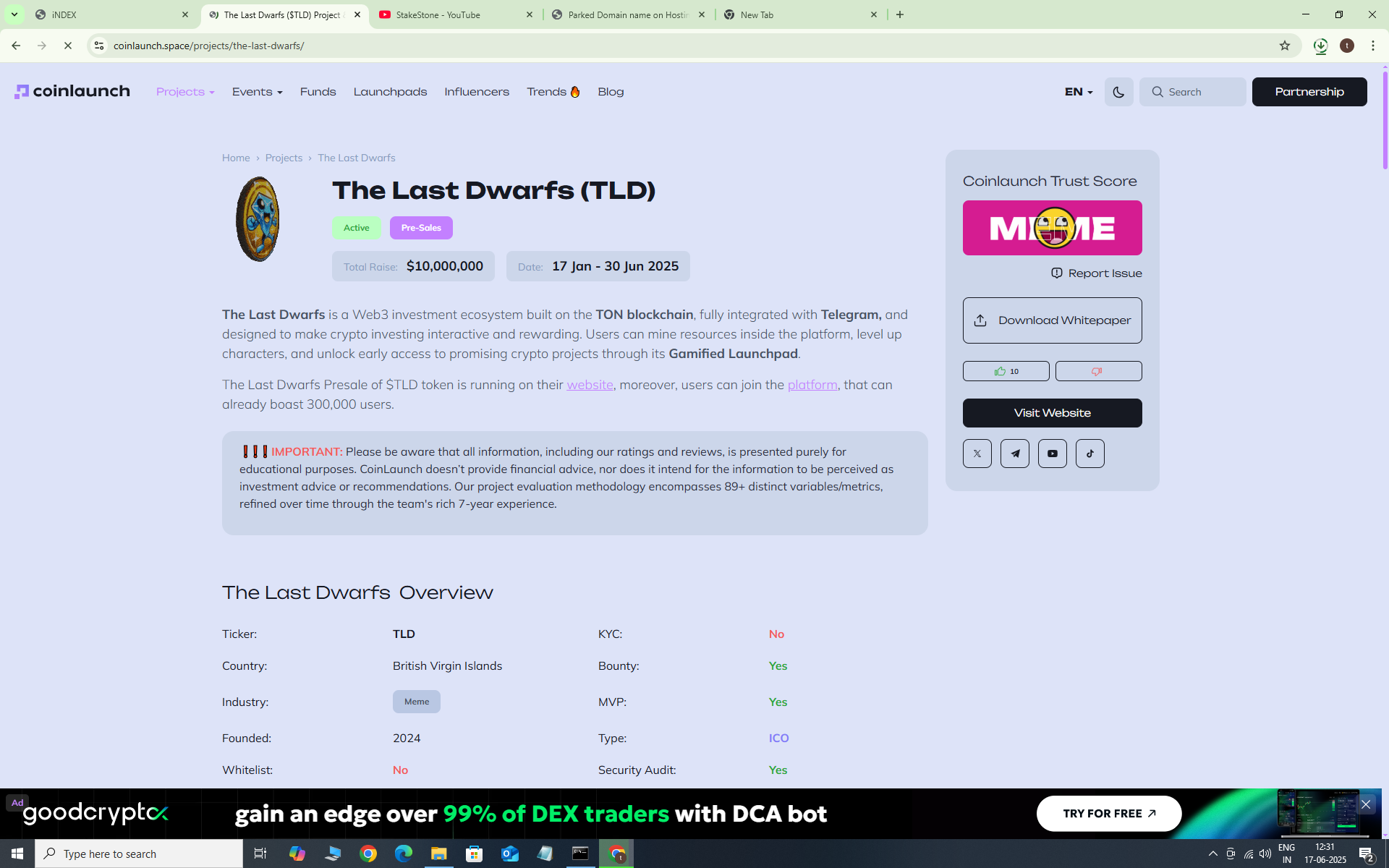Viewport: 1389px width, 868px height.
Task: Close the goodcrypto ad banner
Action: click(x=1366, y=804)
